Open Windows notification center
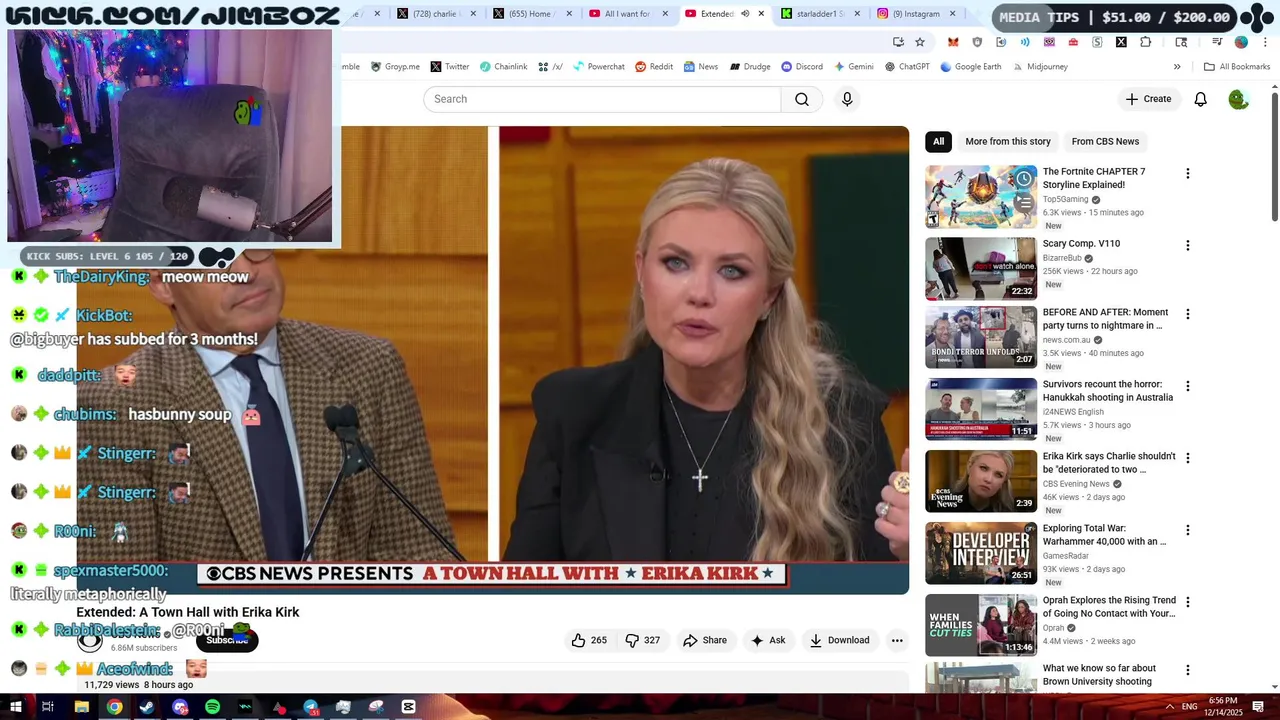 [x=1258, y=707]
